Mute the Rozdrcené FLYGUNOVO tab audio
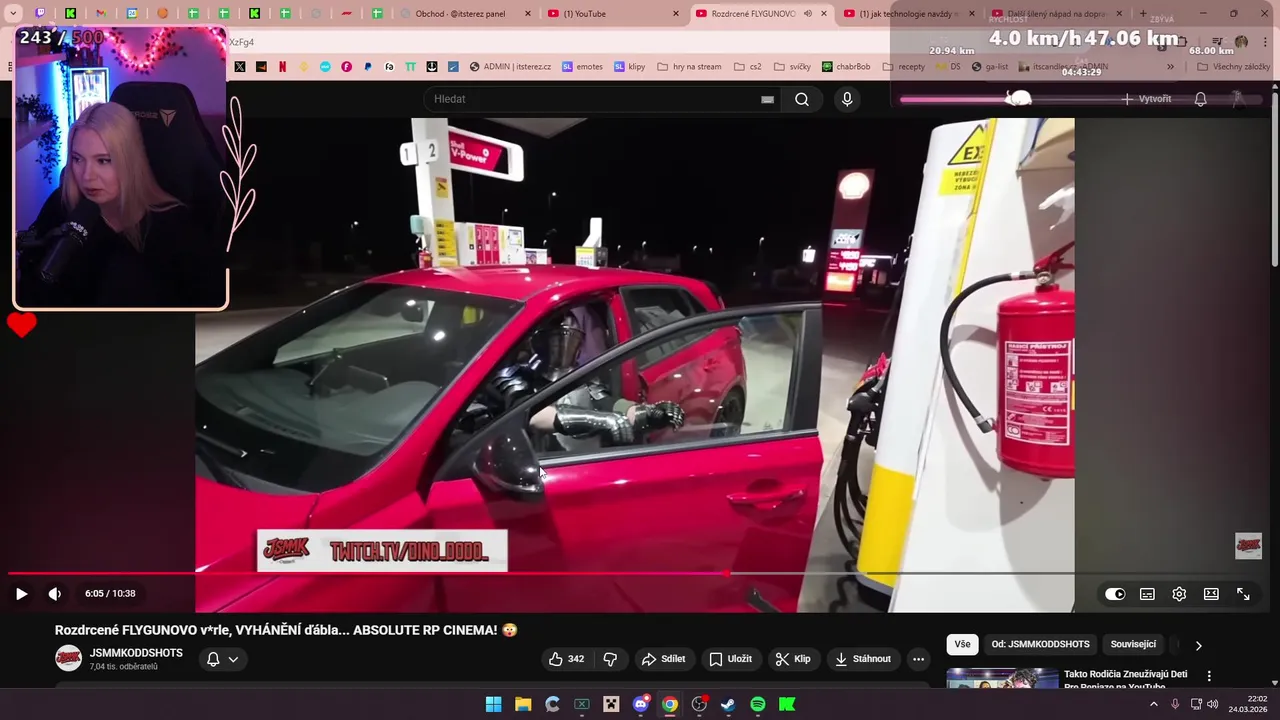Screen dimensions: 1280x720 pos(808,14)
